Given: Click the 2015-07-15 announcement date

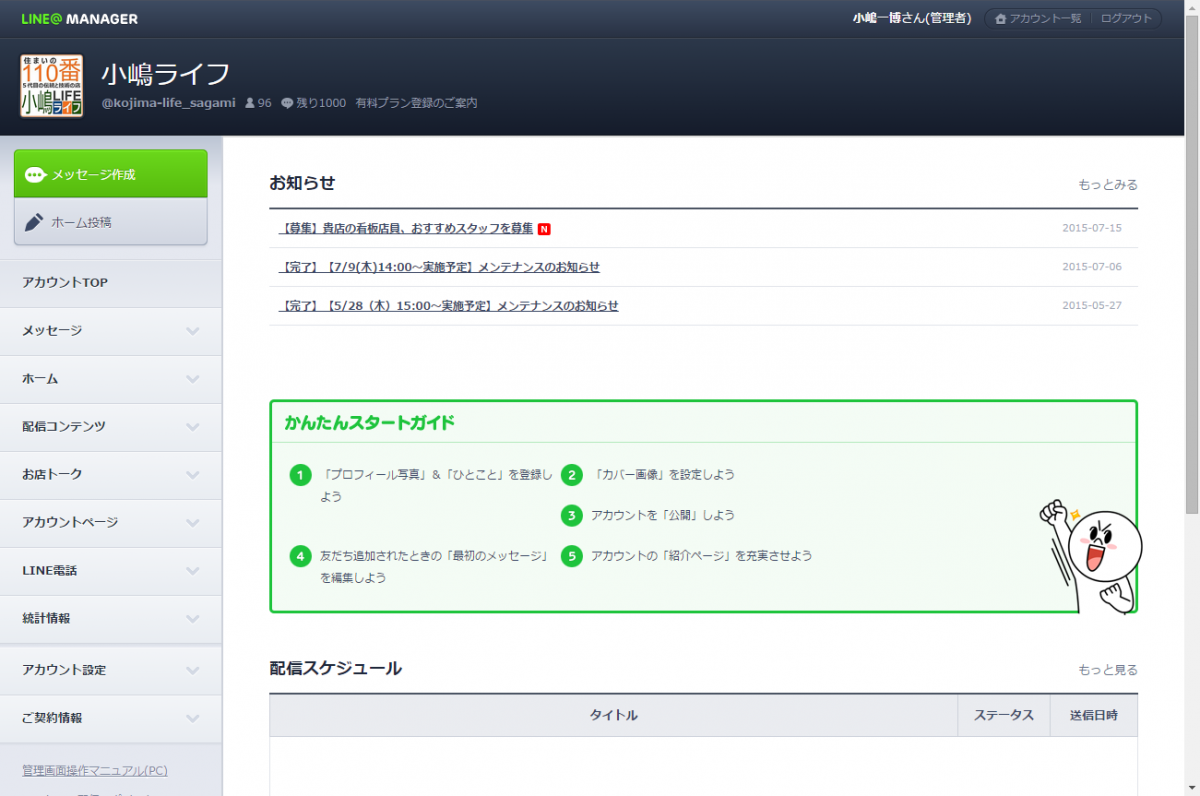Looking at the screenshot, I should point(1092,228).
